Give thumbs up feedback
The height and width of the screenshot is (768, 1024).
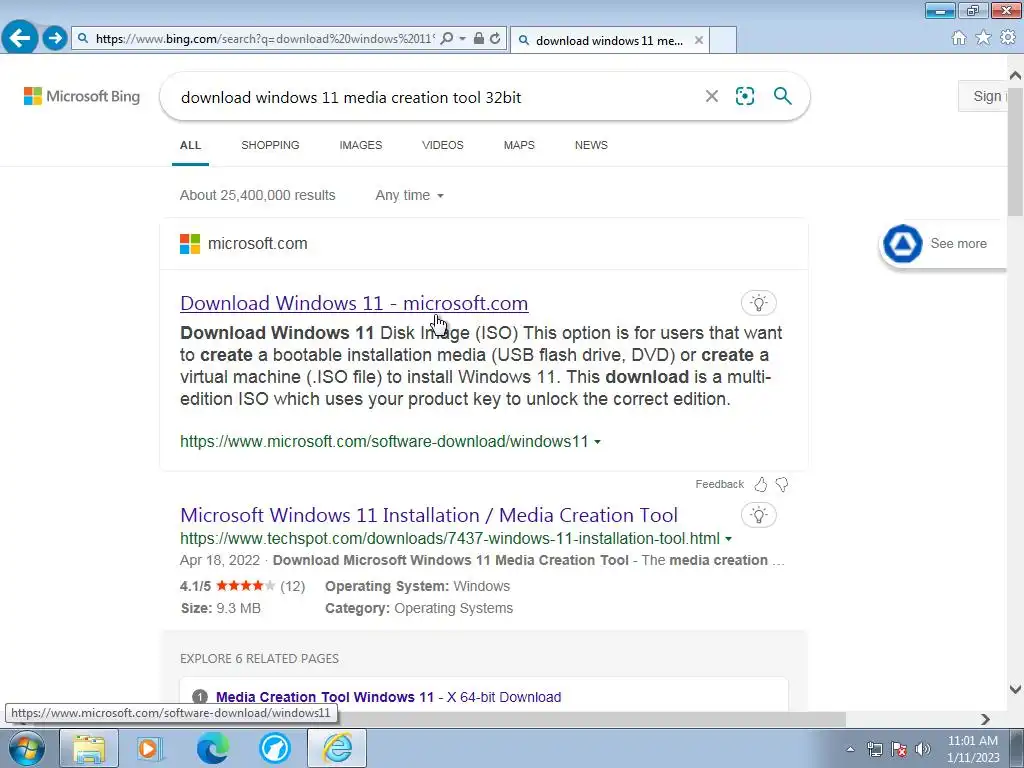[x=760, y=484]
